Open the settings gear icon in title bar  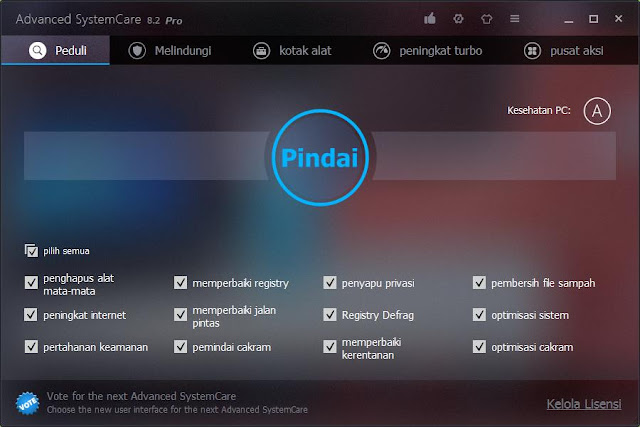point(458,18)
